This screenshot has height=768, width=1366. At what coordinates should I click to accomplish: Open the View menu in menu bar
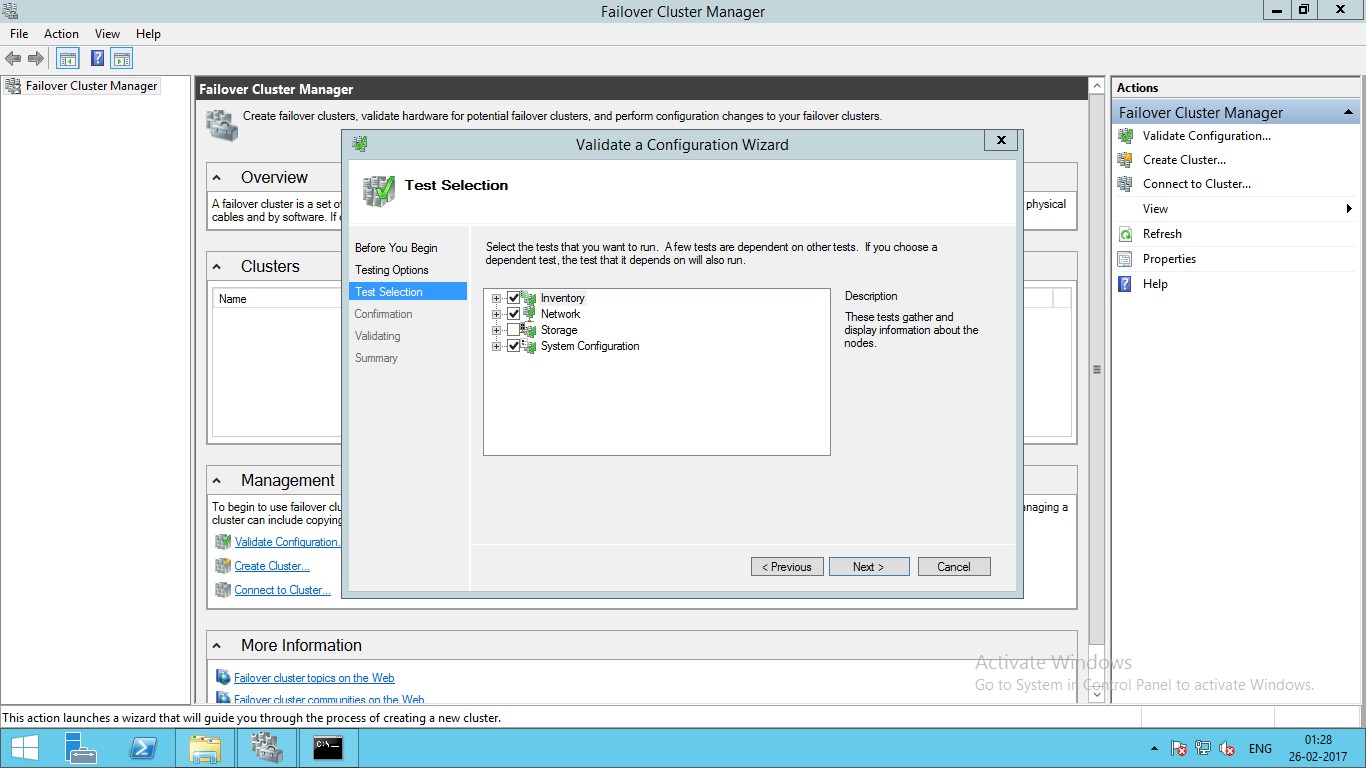[x=107, y=34]
